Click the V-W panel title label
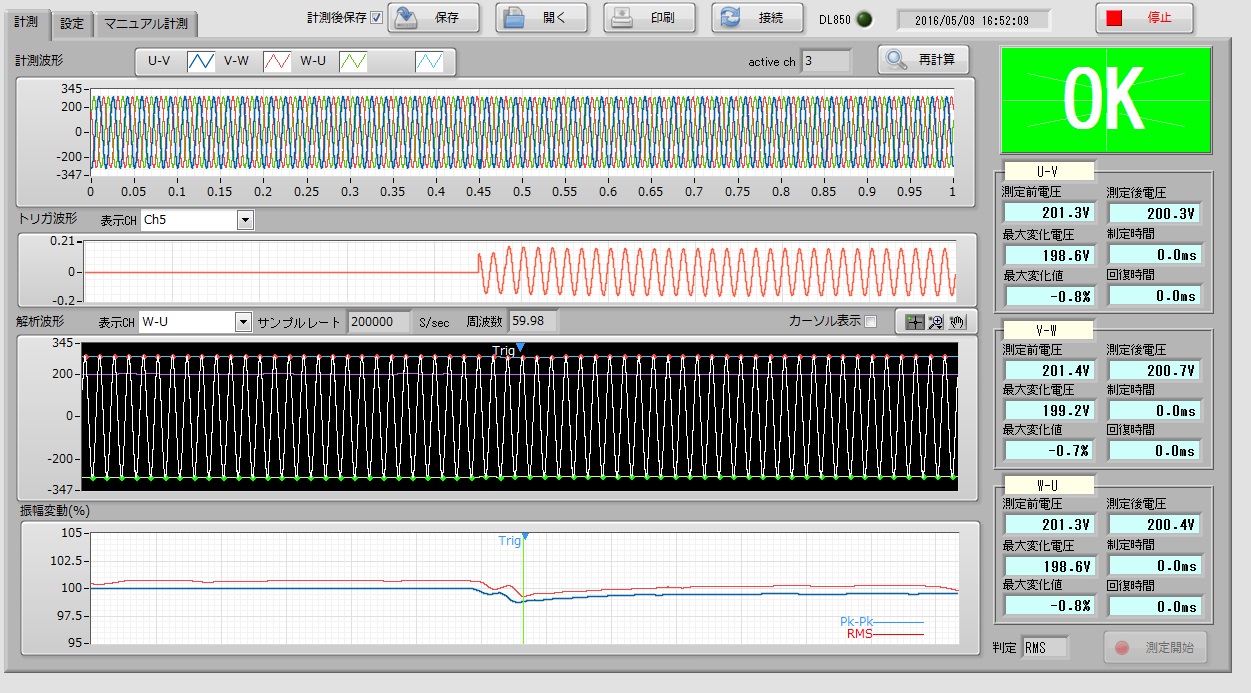Viewport: 1251px width, 693px height. pos(1049,328)
